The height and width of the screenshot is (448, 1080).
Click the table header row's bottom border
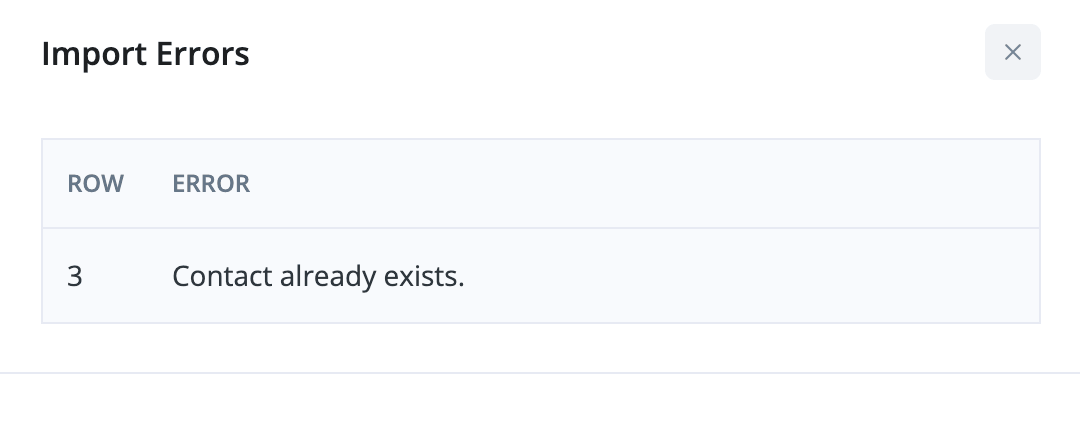pyautogui.click(x=540, y=228)
